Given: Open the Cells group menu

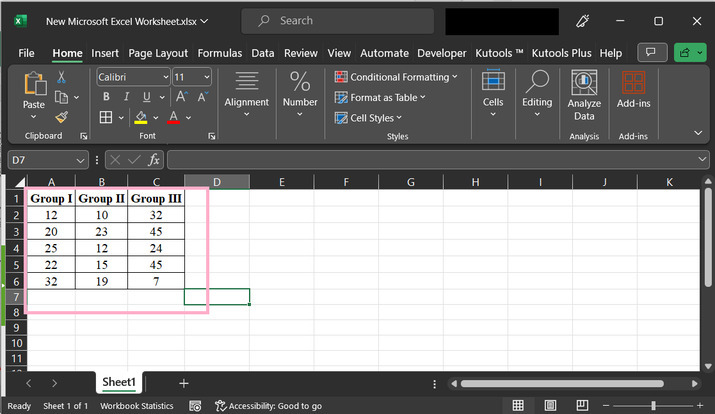Looking at the screenshot, I should click(493, 93).
